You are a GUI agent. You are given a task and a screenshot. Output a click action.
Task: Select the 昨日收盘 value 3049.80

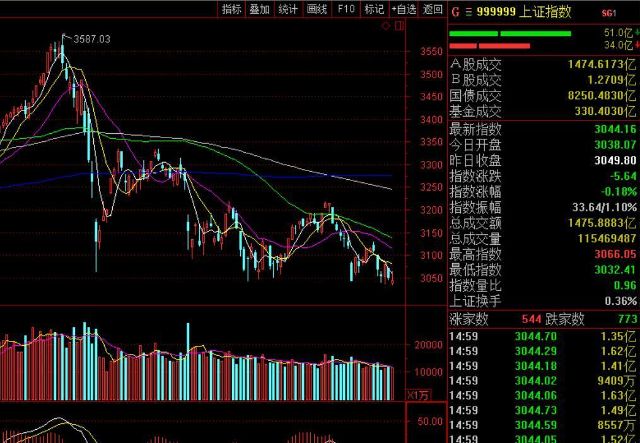615,160
